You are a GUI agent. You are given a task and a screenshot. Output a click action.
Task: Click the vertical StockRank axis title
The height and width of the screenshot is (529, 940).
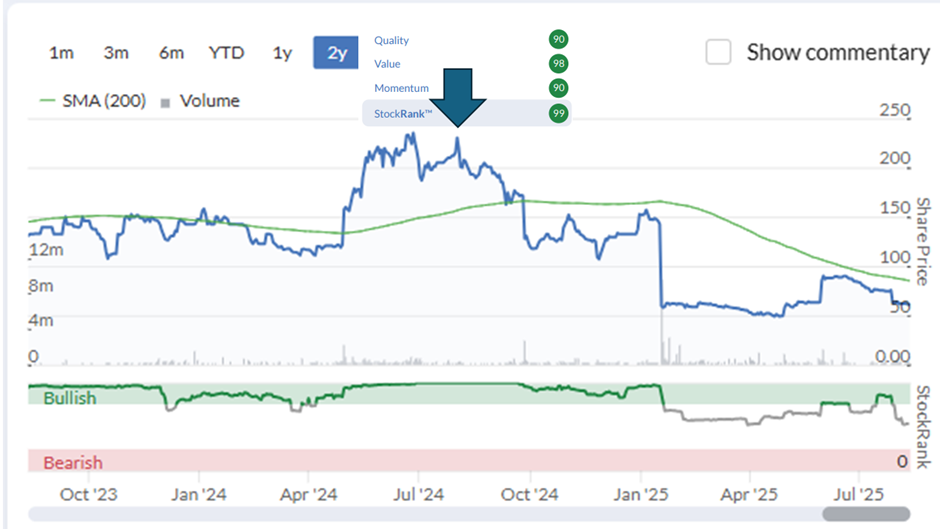tap(923, 427)
